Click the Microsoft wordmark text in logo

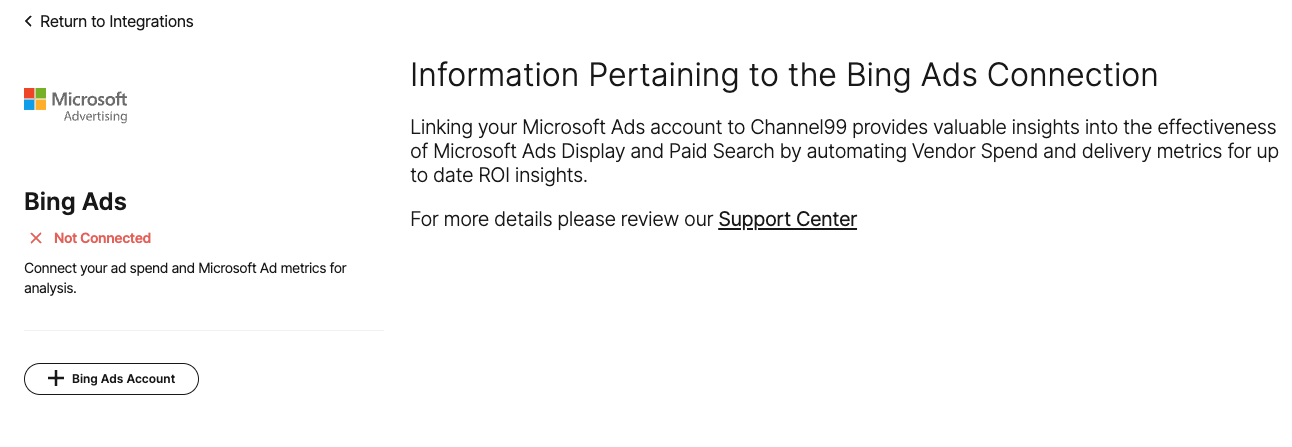point(90,99)
